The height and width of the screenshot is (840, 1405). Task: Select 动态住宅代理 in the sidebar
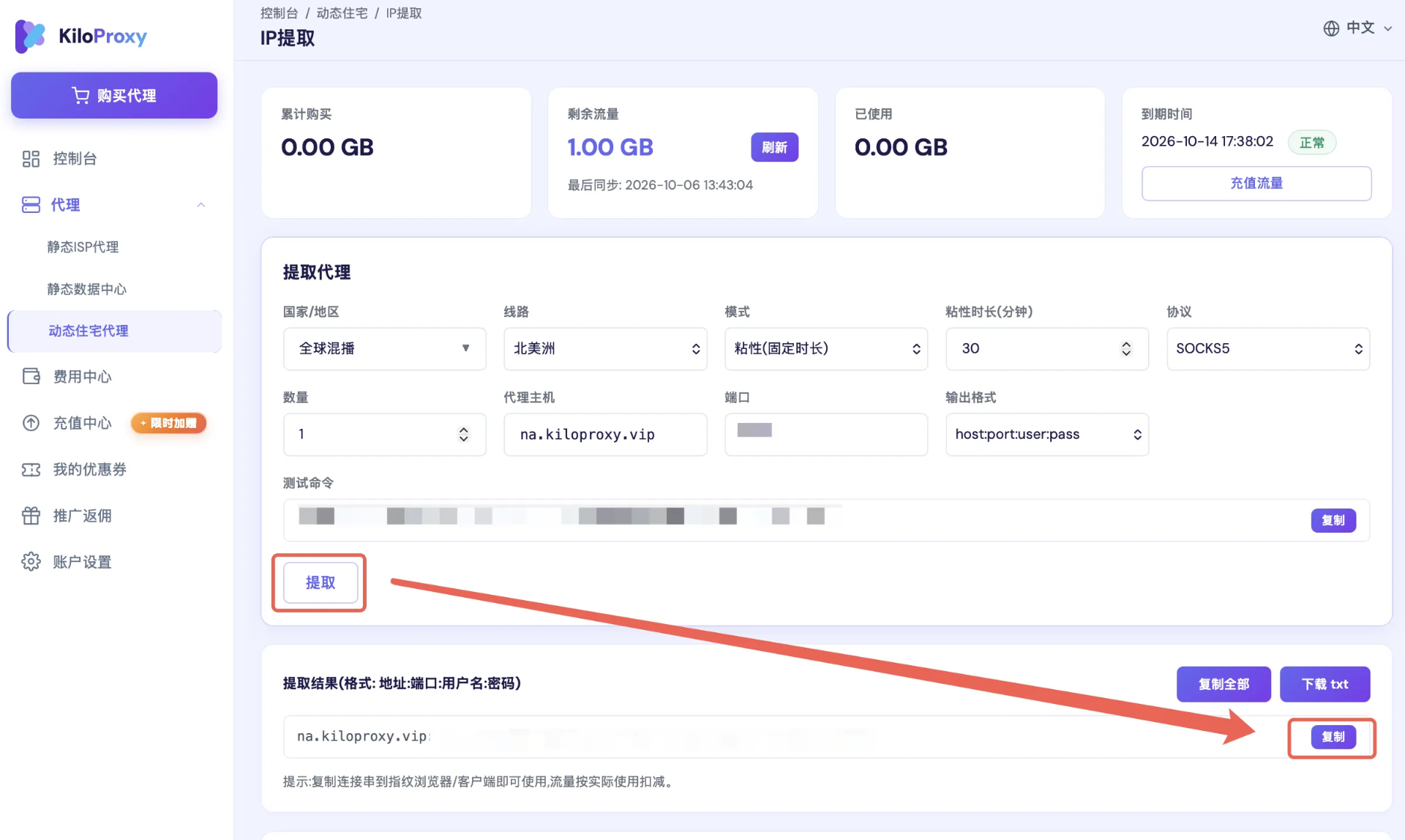[x=115, y=331]
